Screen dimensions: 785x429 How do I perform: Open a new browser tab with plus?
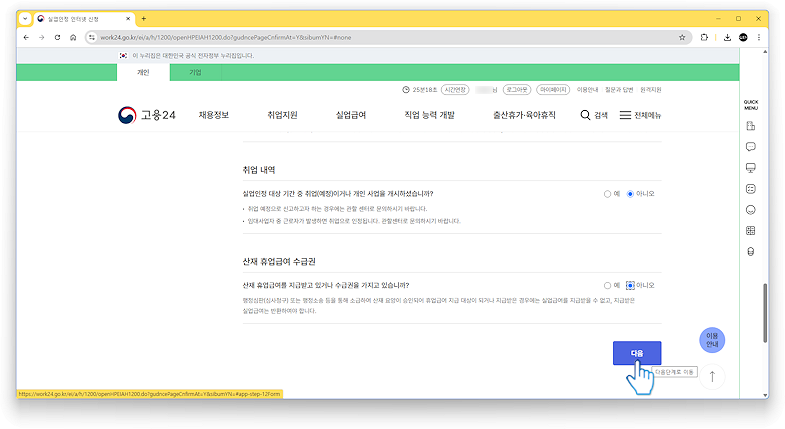[x=144, y=19]
